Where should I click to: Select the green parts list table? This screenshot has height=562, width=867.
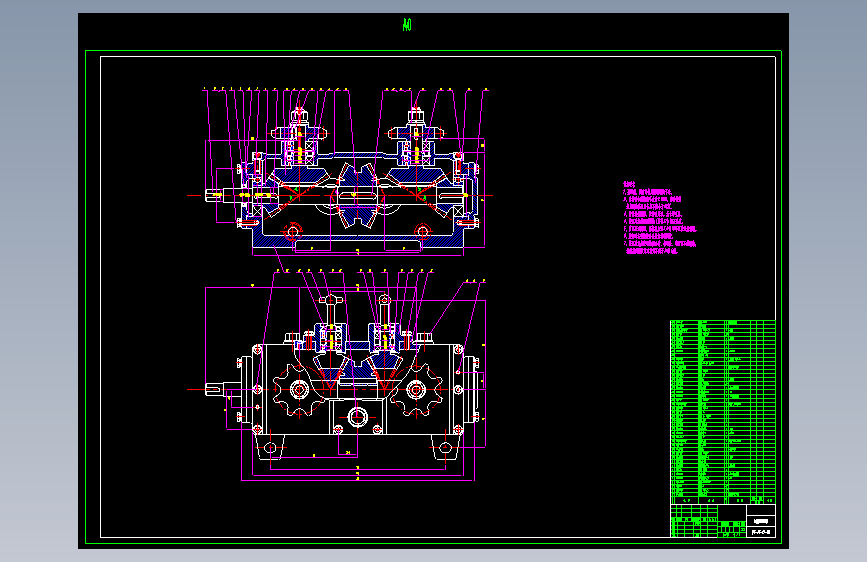click(x=723, y=412)
